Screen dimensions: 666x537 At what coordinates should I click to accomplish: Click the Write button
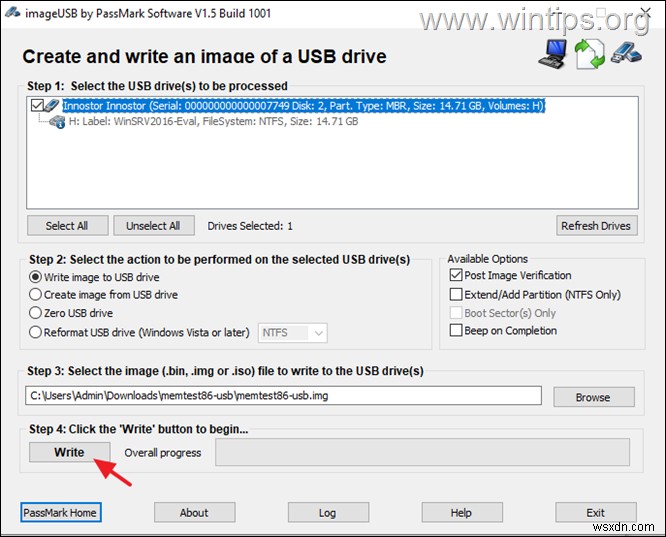pos(70,452)
